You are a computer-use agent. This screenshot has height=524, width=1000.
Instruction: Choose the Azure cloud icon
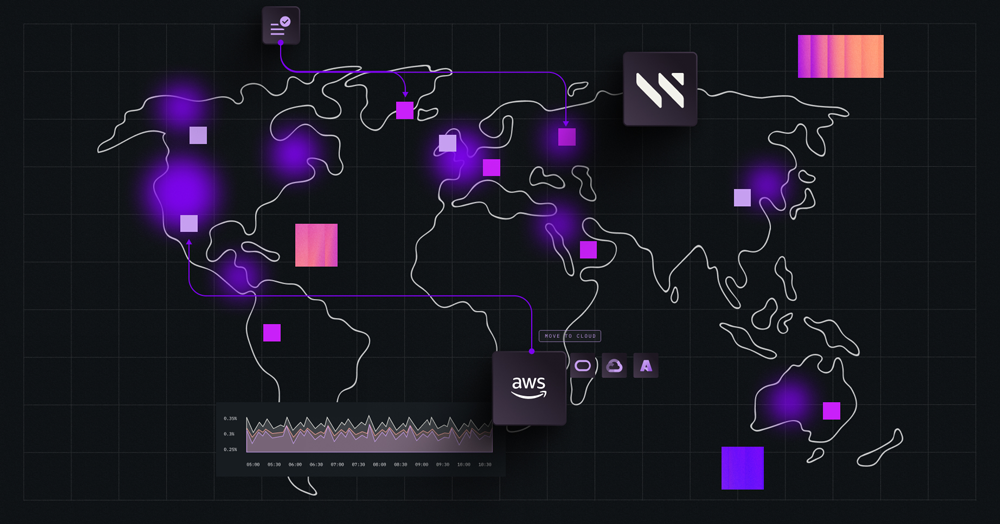click(x=646, y=366)
